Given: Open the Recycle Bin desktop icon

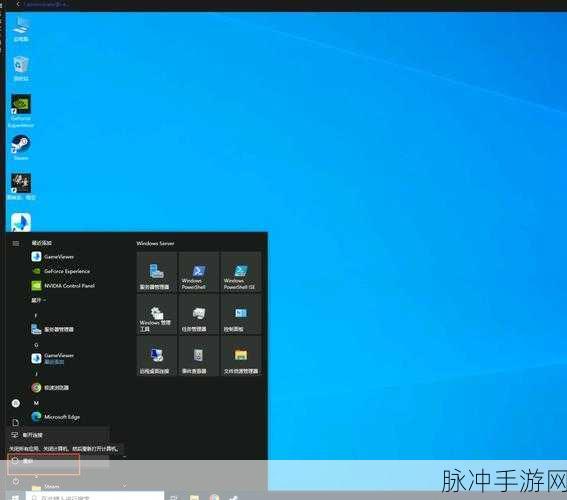Looking at the screenshot, I should [21, 68].
